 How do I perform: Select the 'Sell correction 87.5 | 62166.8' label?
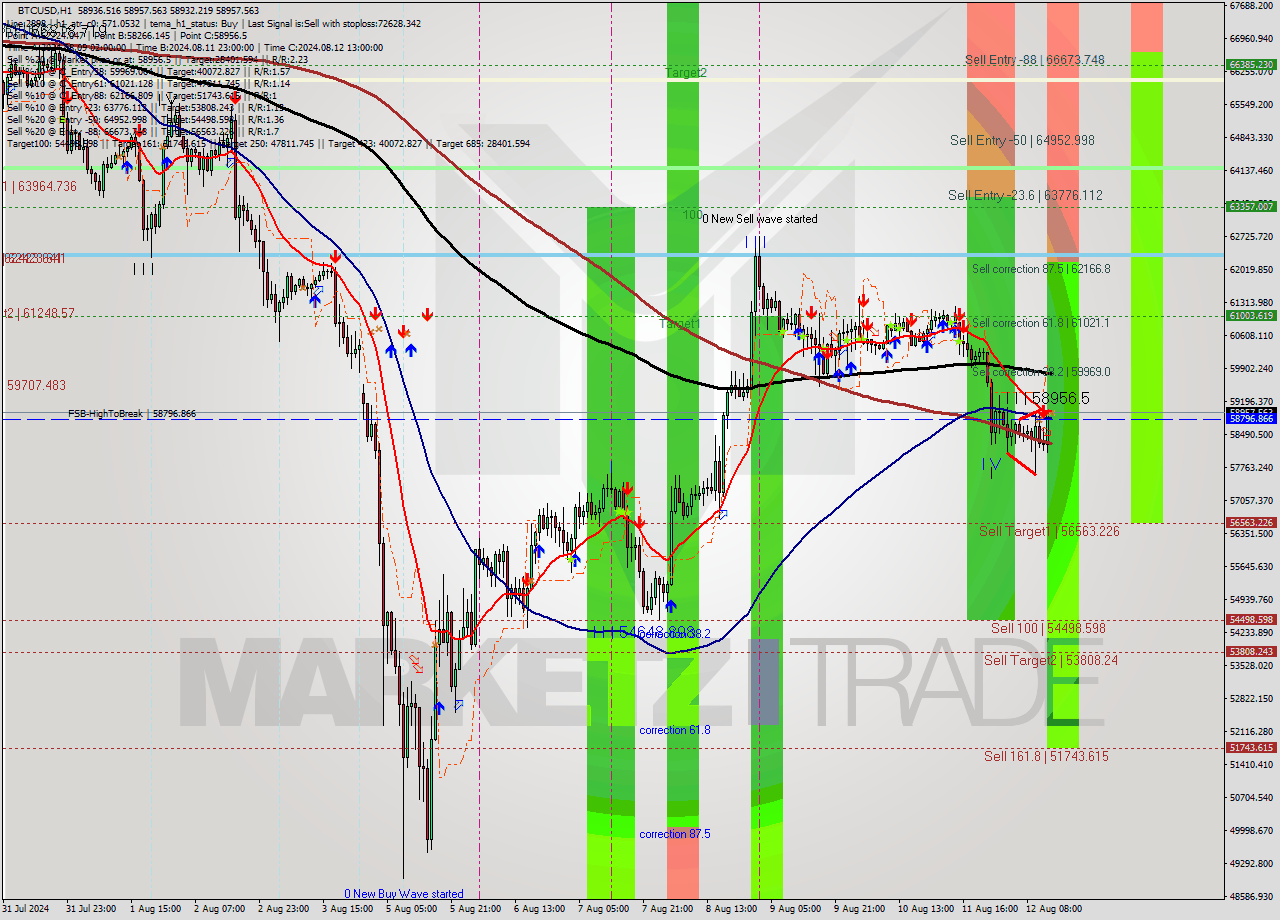click(x=1041, y=269)
